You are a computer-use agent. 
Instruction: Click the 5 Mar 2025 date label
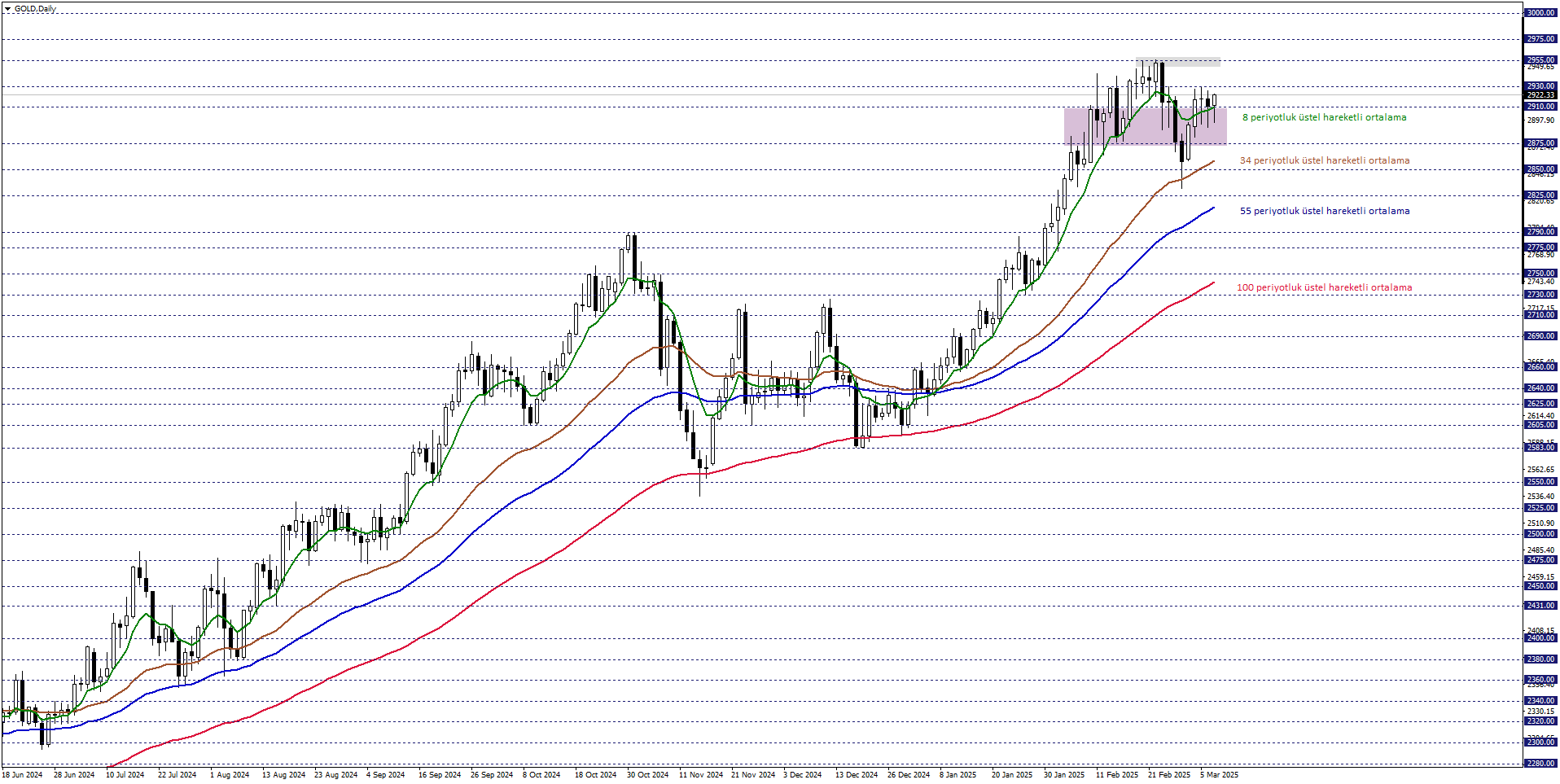pos(1219,775)
